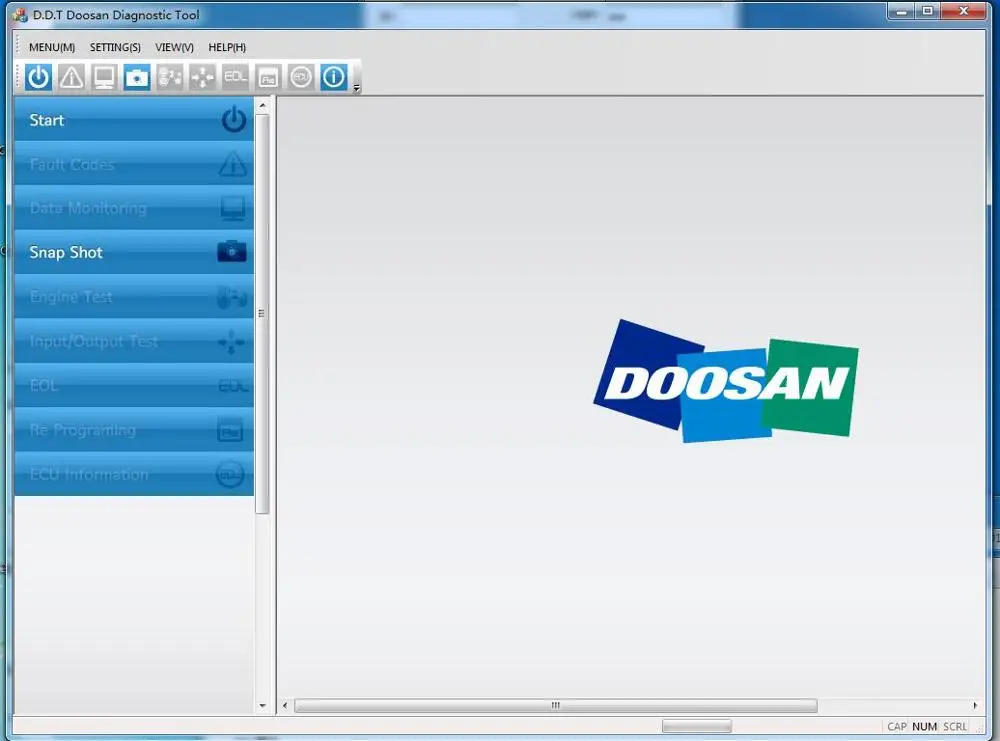Open Data Monitoring via the monitor toolbar icon
1000x741 pixels.
103,76
